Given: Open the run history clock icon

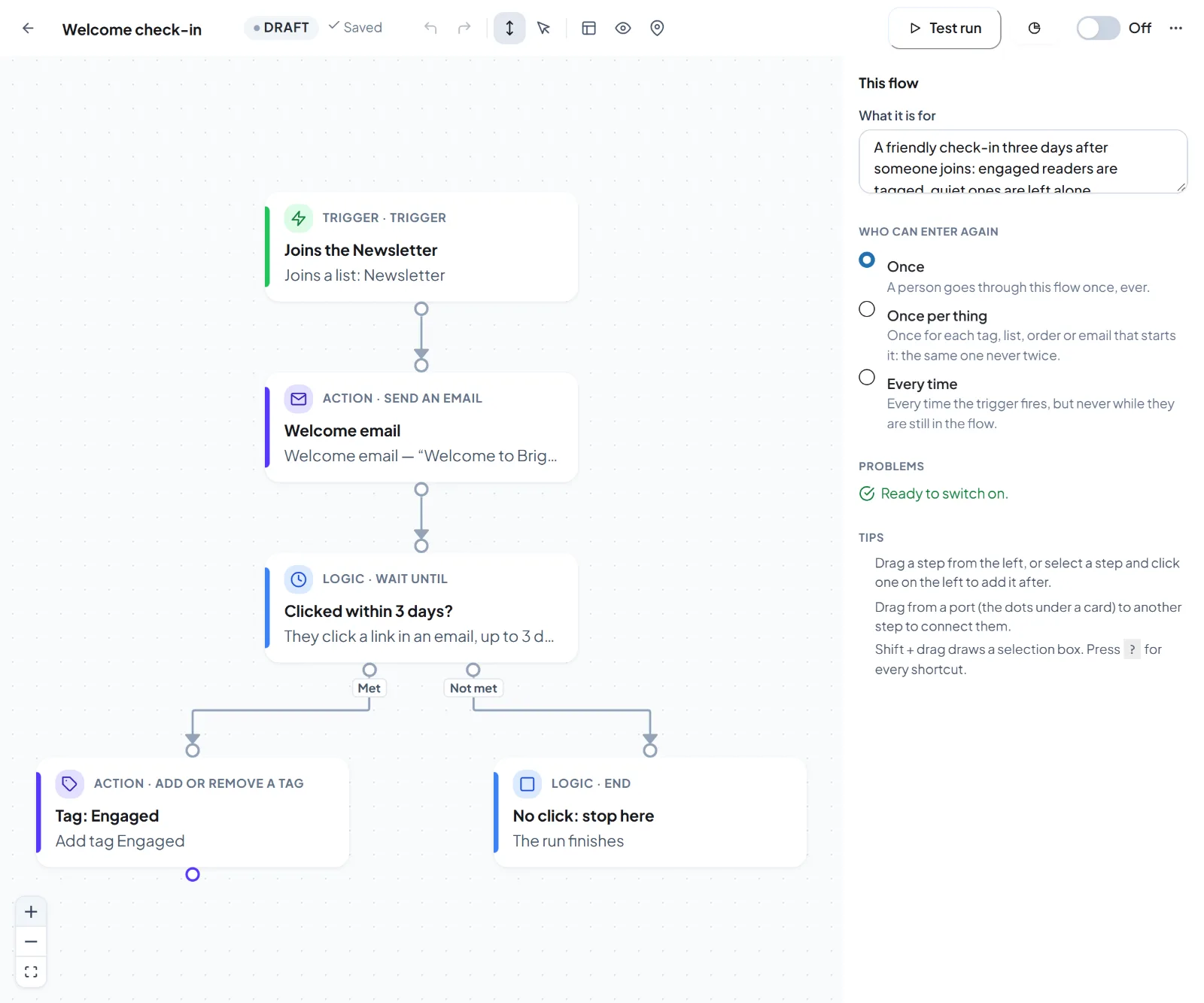Looking at the screenshot, I should click(x=1035, y=28).
